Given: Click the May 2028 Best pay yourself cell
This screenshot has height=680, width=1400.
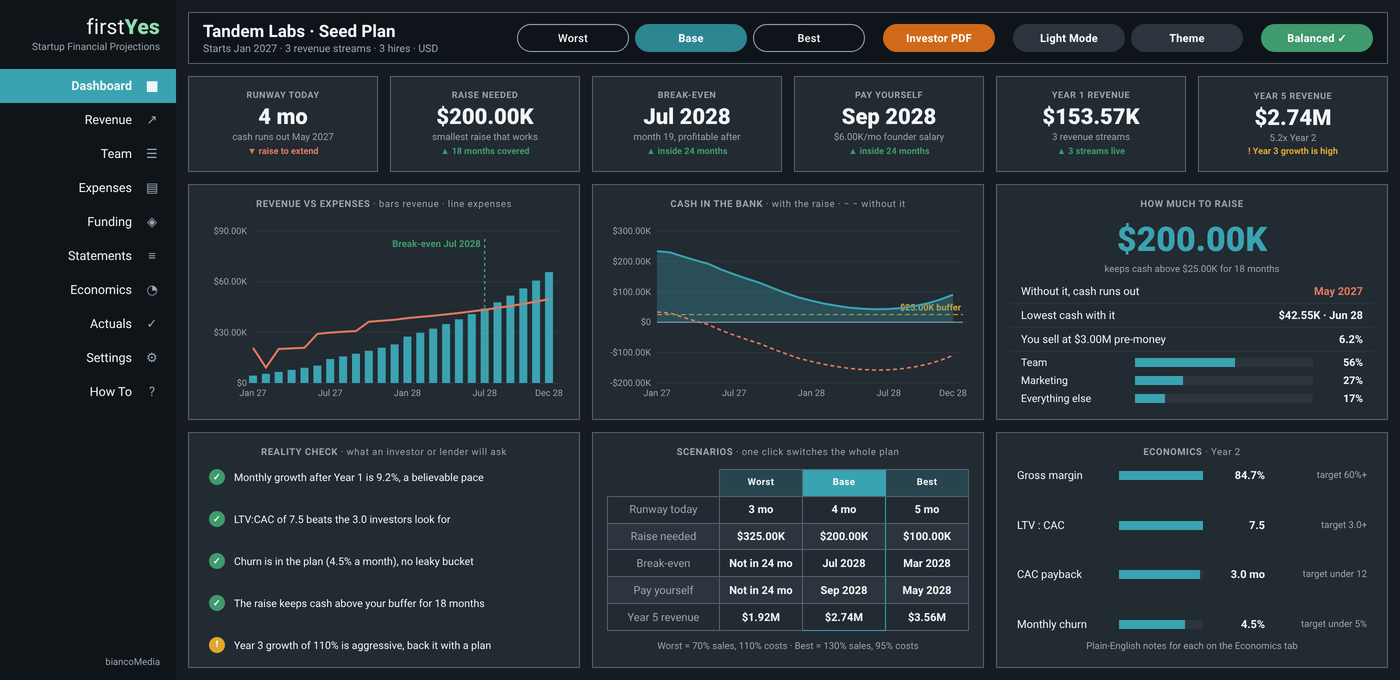Looking at the screenshot, I should pos(927,590).
